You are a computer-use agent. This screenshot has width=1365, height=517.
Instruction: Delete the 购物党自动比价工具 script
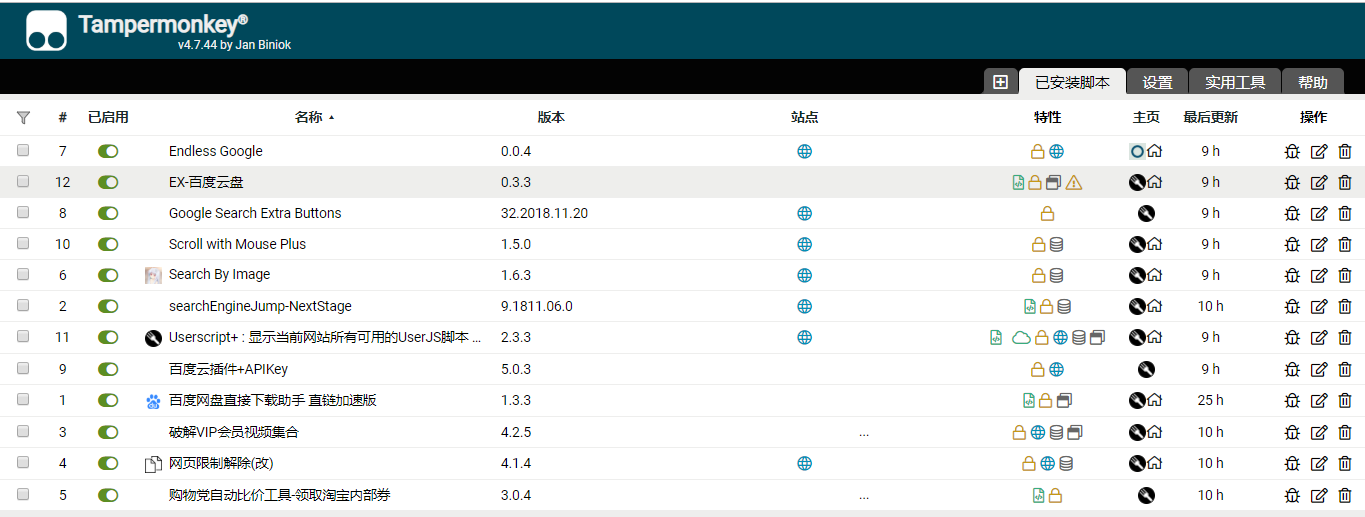point(1344,495)
